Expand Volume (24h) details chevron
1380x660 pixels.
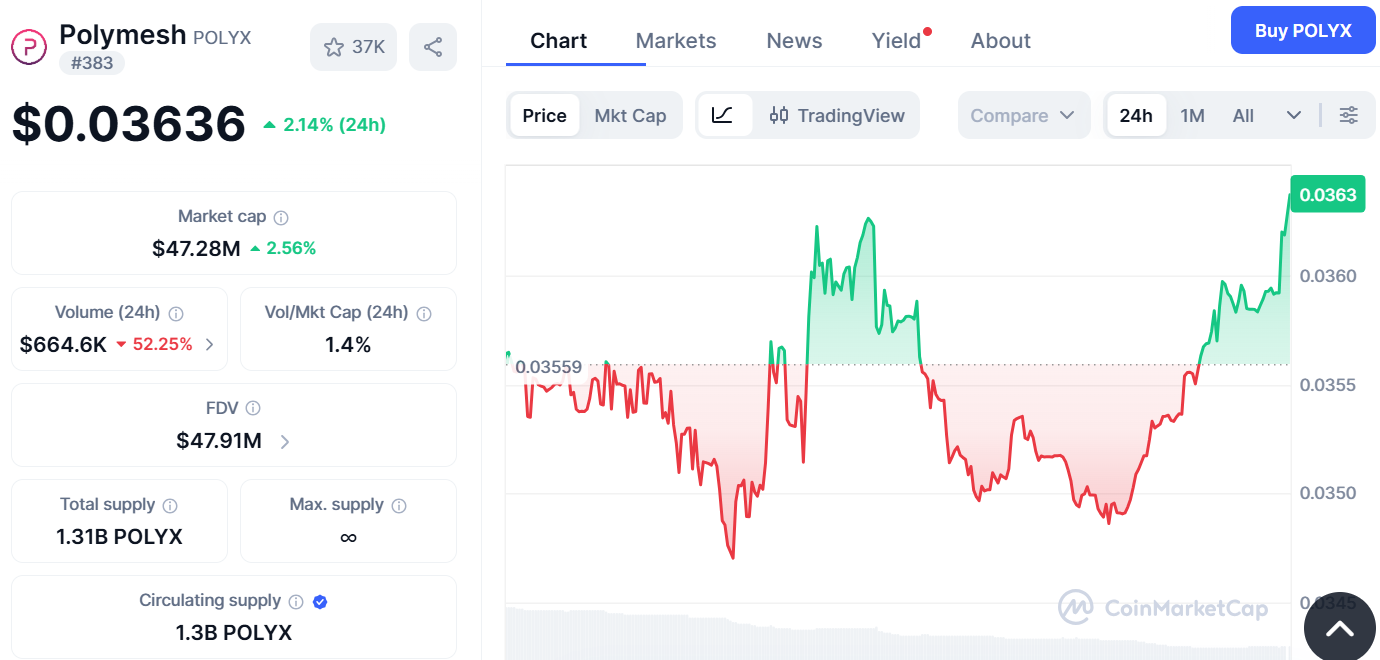(209, 345)
